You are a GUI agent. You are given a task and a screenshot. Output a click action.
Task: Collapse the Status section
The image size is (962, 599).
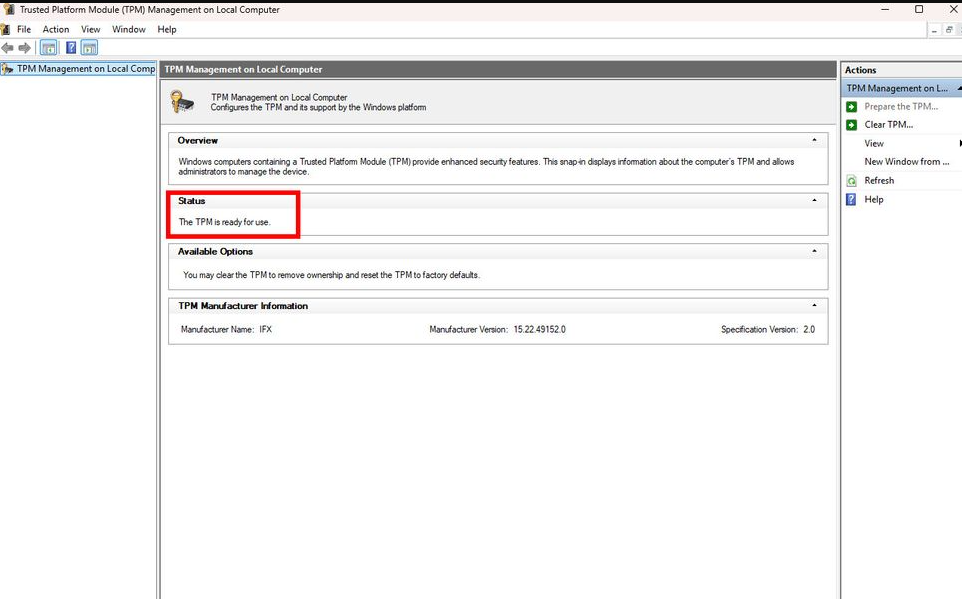(814, 201)
